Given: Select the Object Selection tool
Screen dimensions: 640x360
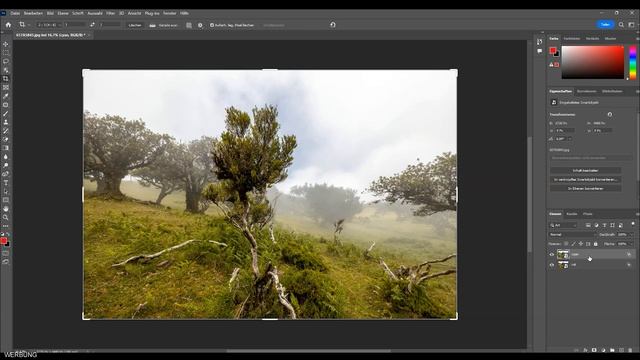Looking at the screenshot, I should coord(6,70).
